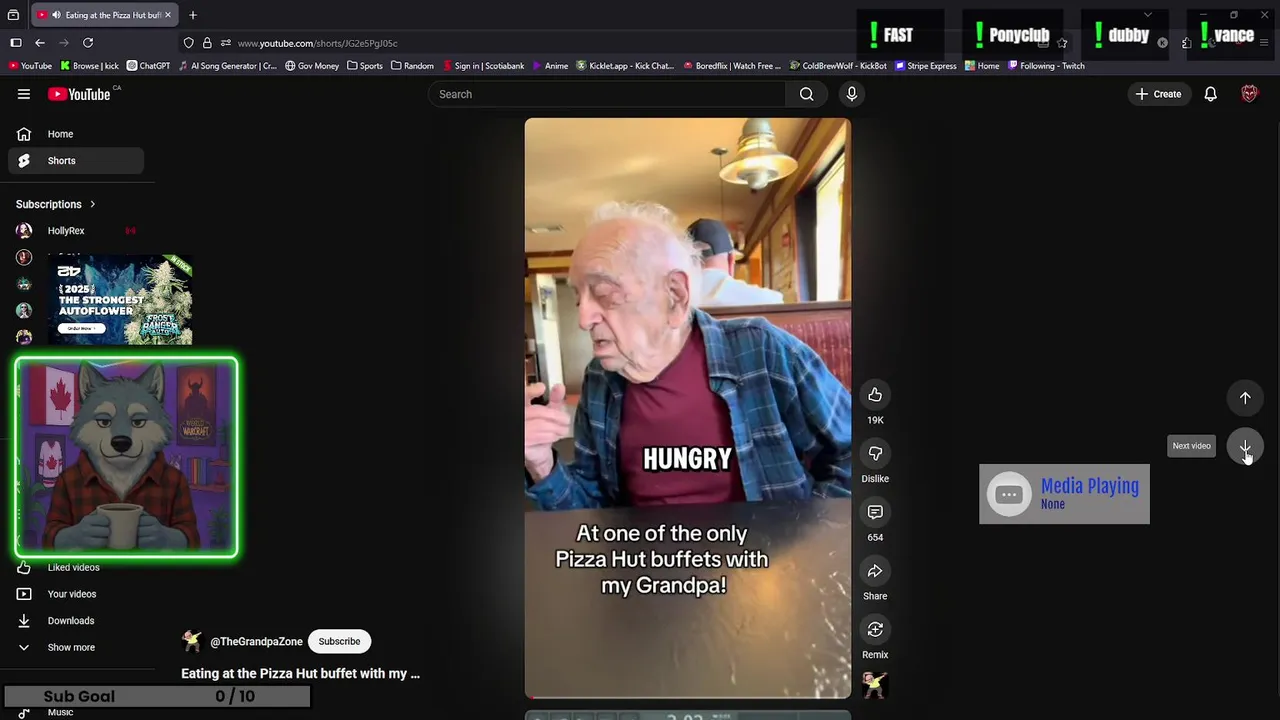Subscribe to @TheGrandpaZone

point(339,641)
